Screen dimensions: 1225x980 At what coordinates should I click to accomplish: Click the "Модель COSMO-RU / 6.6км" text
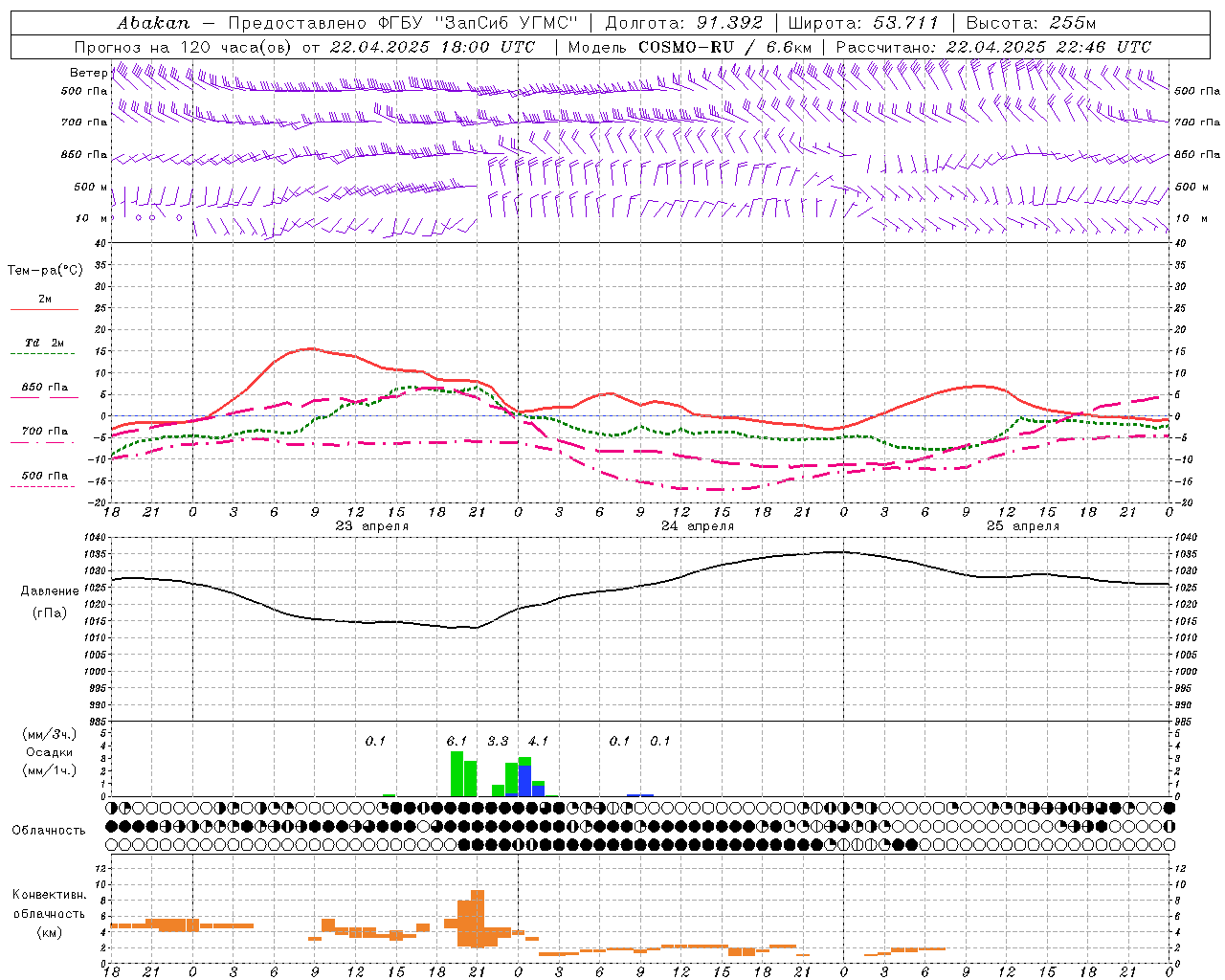tap(690, 47)
